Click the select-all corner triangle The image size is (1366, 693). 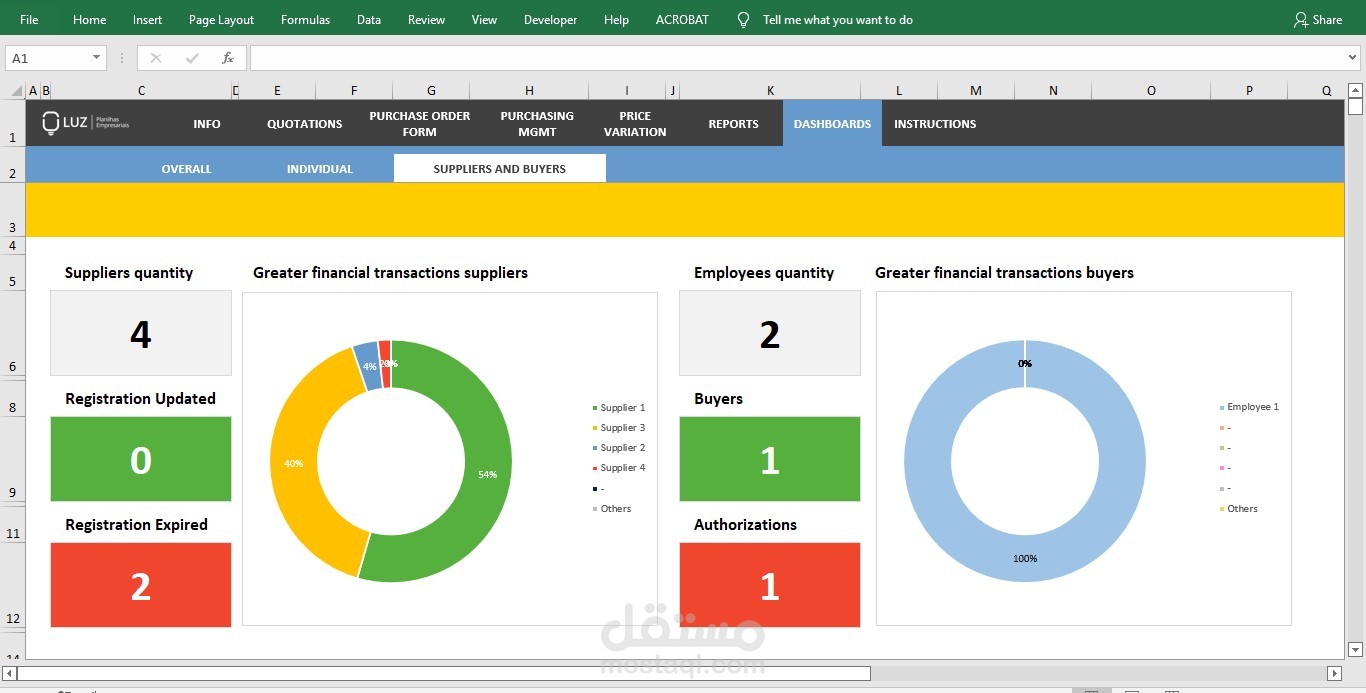[14, 91]
